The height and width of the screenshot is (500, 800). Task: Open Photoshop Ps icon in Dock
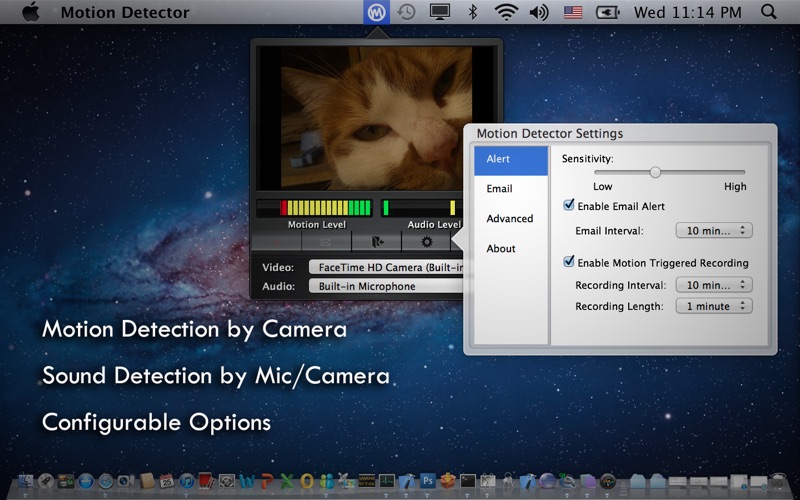[428, 481]
